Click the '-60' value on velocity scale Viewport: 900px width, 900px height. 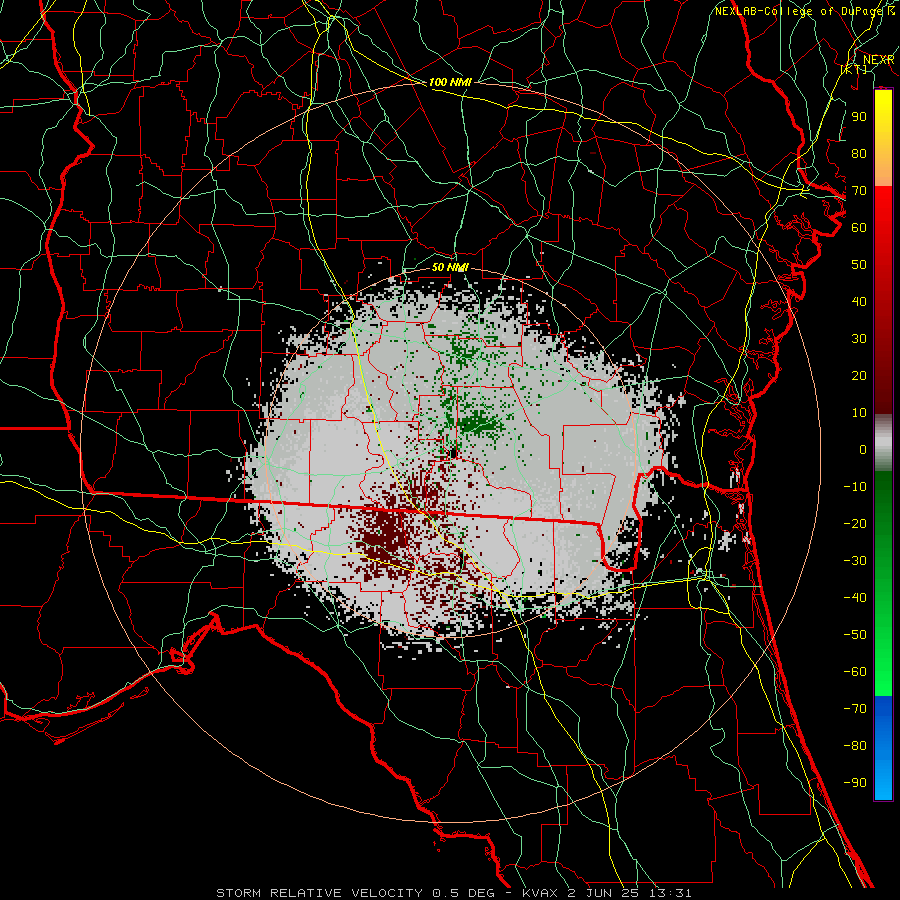[x=855, y=672]
